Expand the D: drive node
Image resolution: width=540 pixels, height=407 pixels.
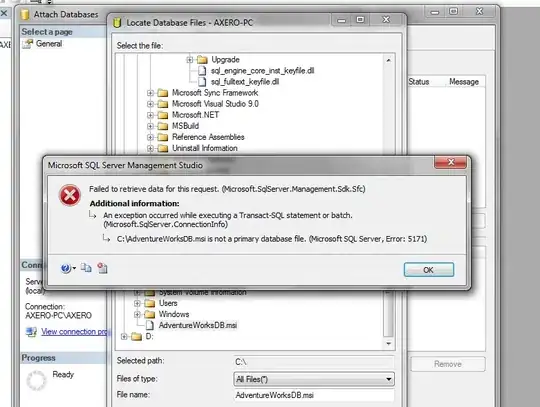click(124, 336)
